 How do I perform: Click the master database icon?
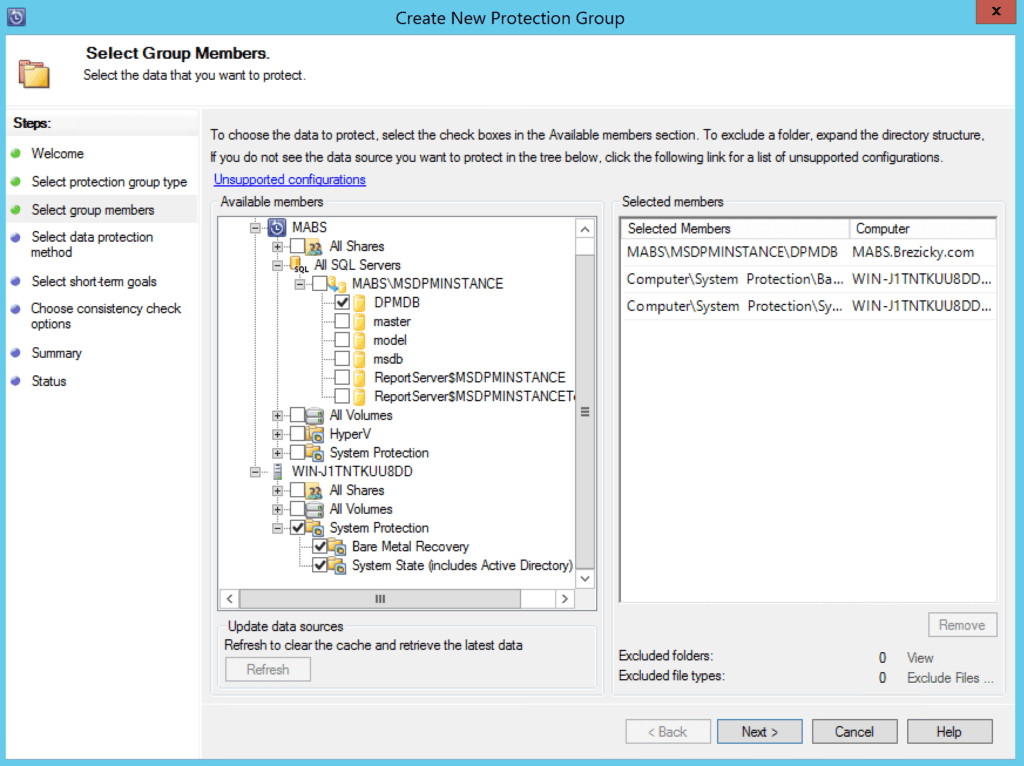pos(359,322)
